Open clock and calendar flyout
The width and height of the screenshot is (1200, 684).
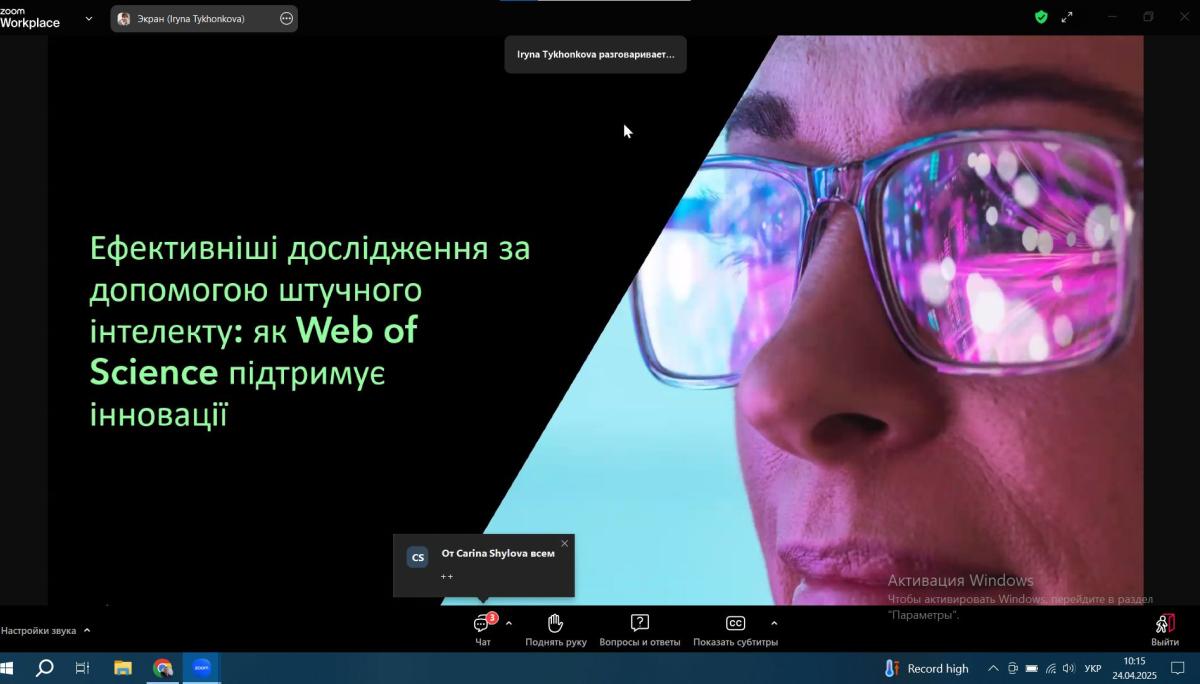(1134, 668)
